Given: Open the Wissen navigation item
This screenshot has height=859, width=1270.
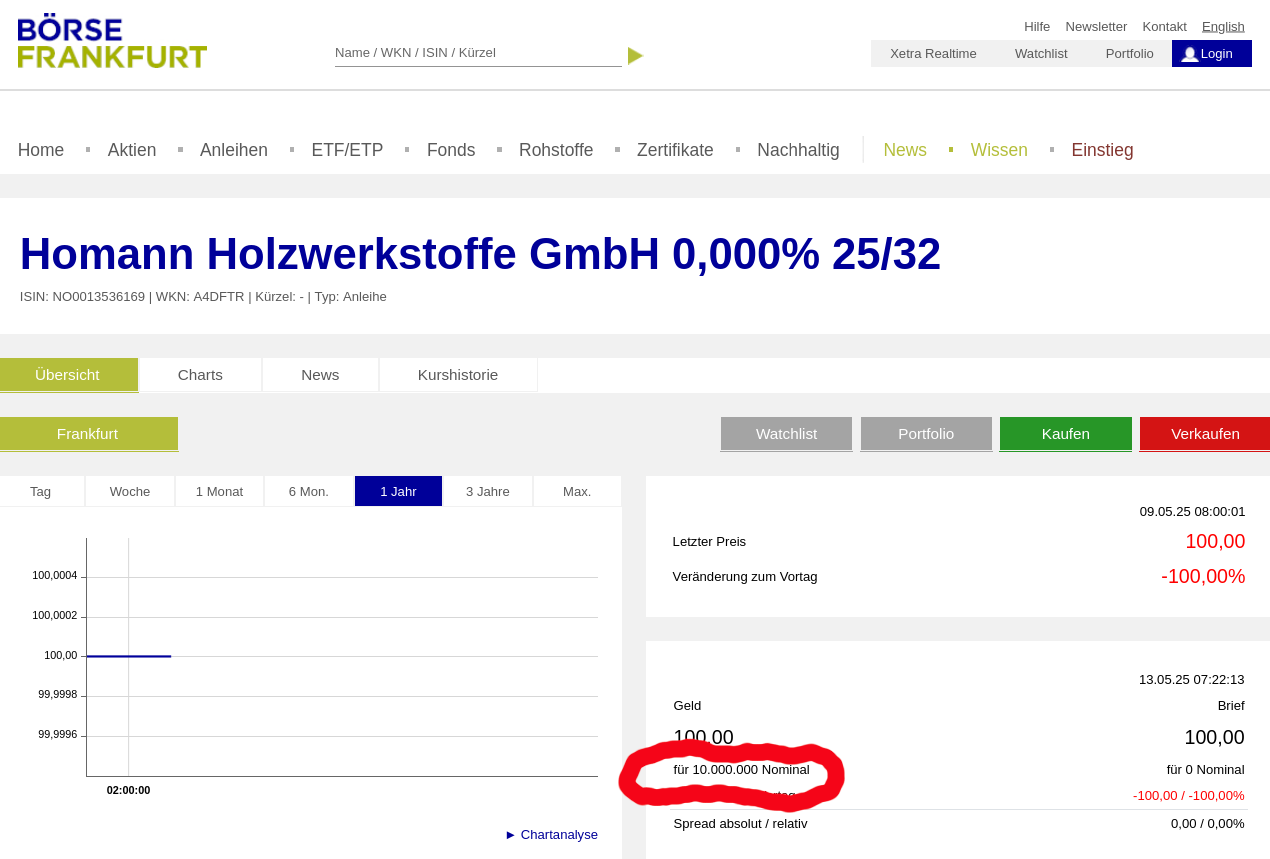Looking at the screenshot, I should (999, 150).
